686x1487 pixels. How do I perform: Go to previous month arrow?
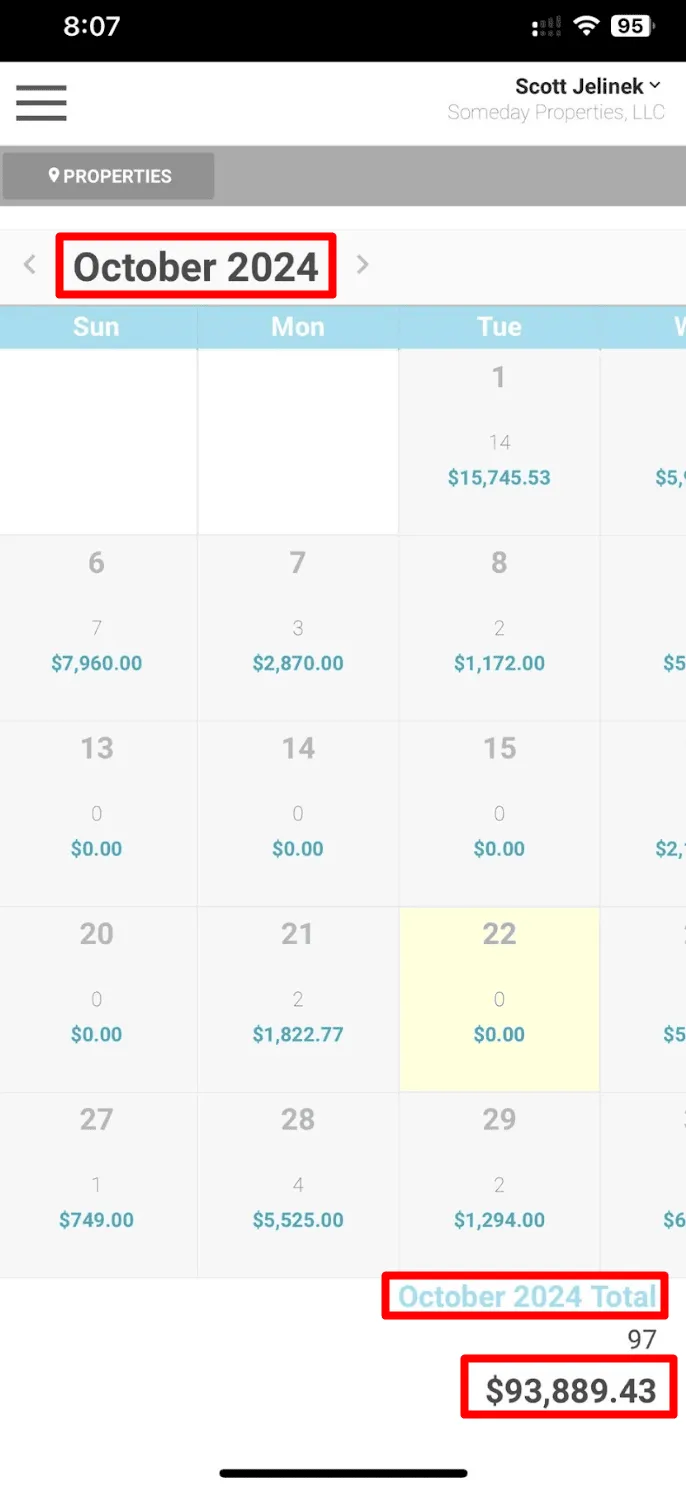coord(30,265)
